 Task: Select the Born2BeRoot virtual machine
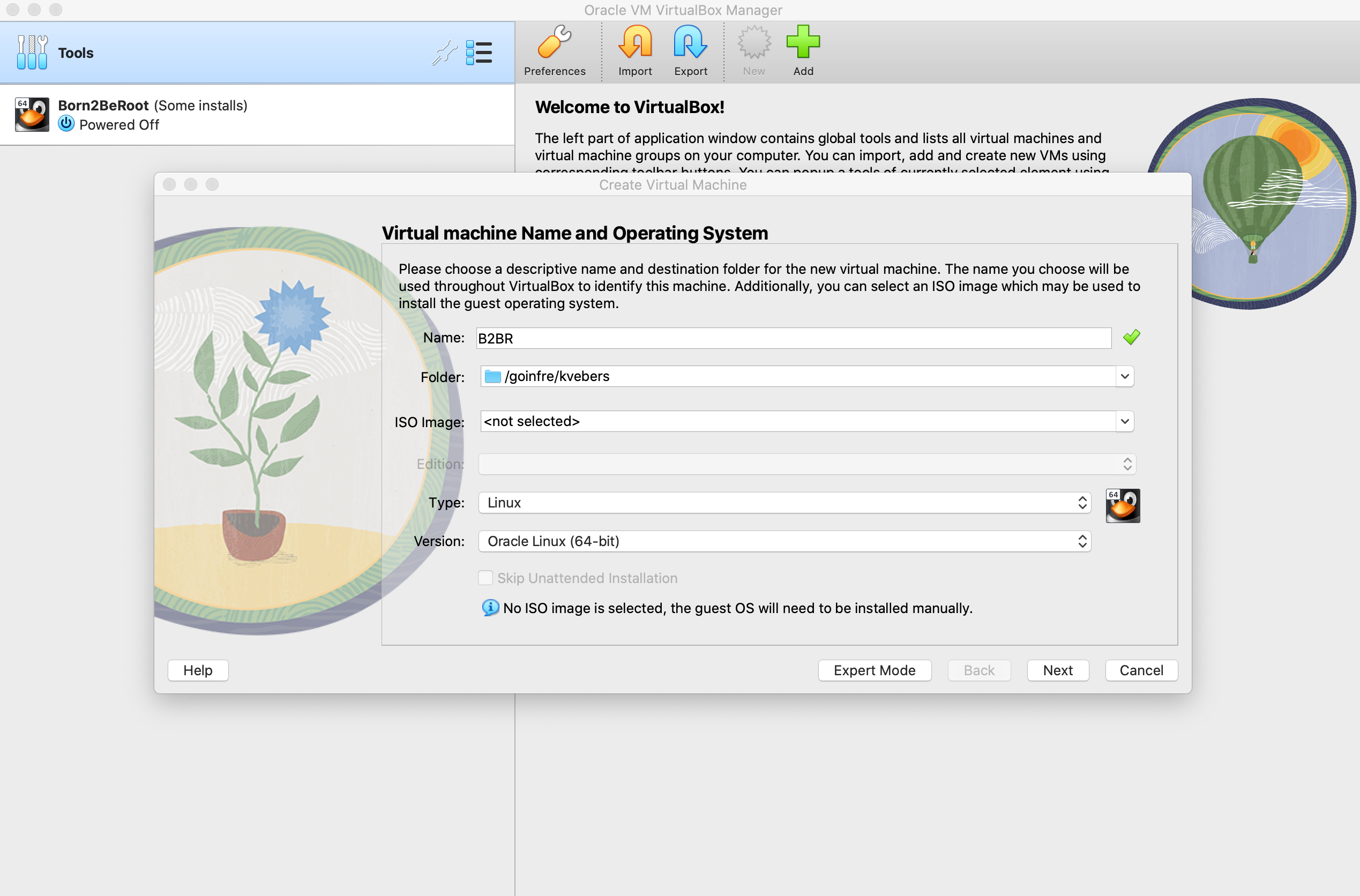pos(257,115)
